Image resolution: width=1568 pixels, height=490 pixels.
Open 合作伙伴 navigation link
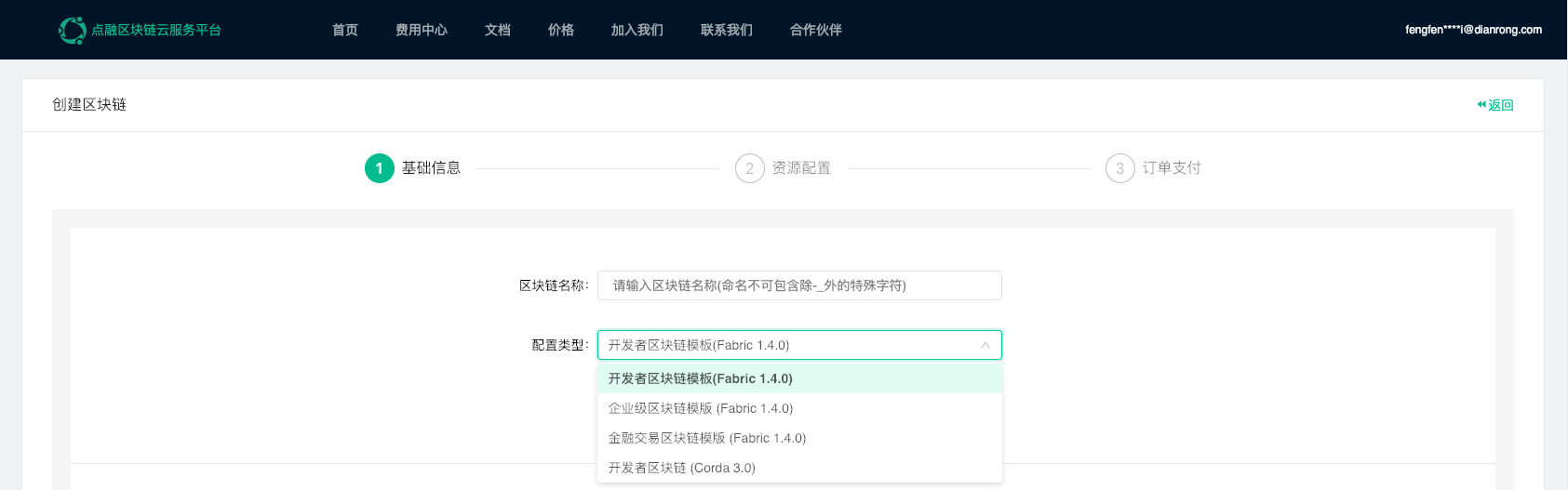pos(816,30)
